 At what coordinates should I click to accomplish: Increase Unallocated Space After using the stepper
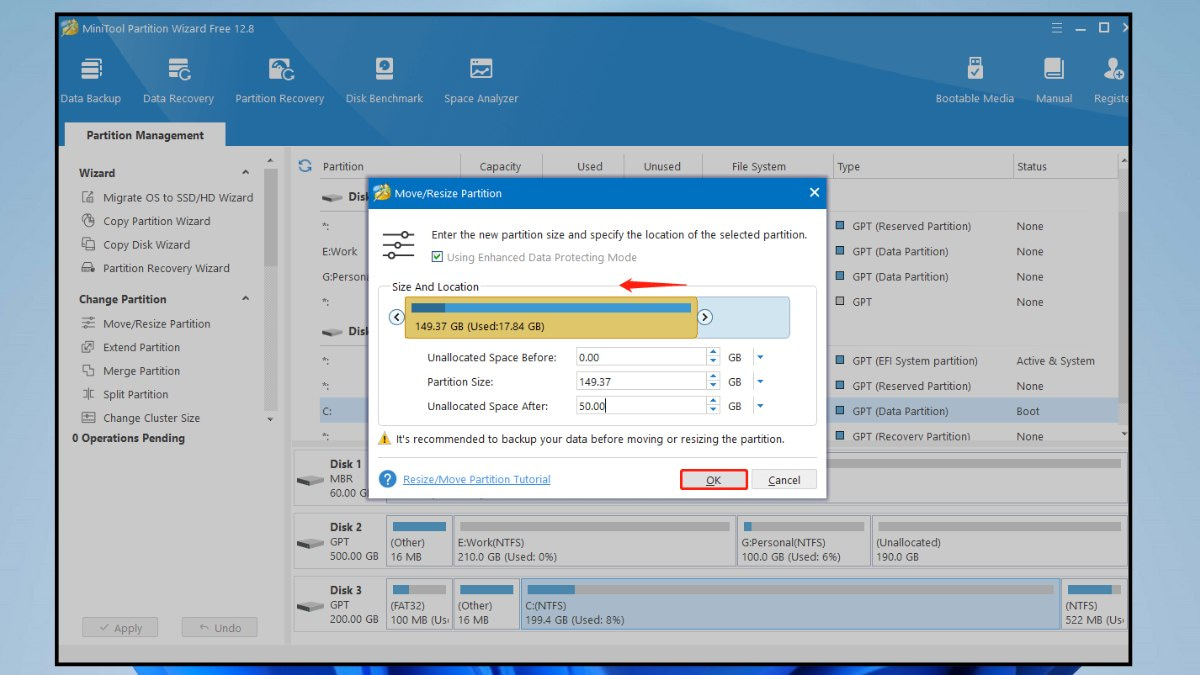tap(712, 400)
